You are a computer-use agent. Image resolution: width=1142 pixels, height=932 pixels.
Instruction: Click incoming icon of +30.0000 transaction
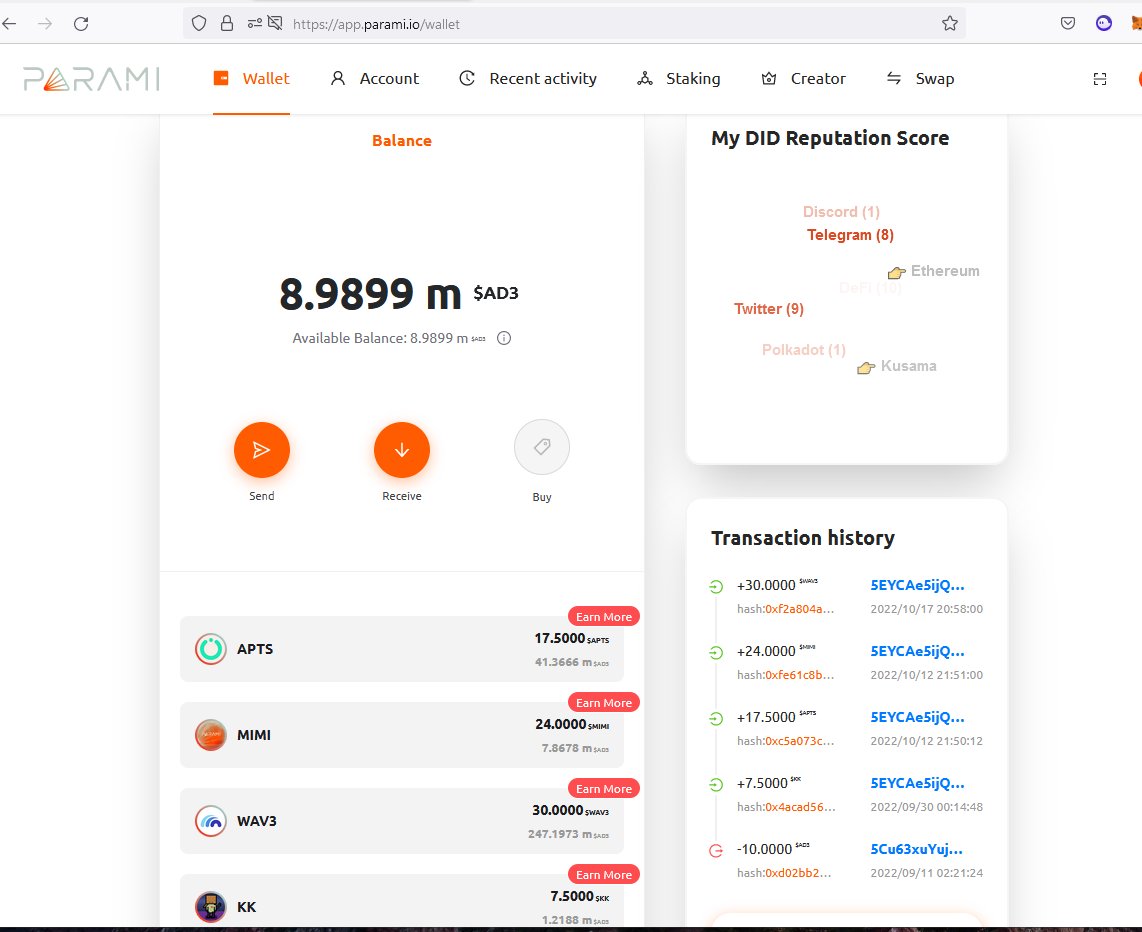tap(716, 586)
